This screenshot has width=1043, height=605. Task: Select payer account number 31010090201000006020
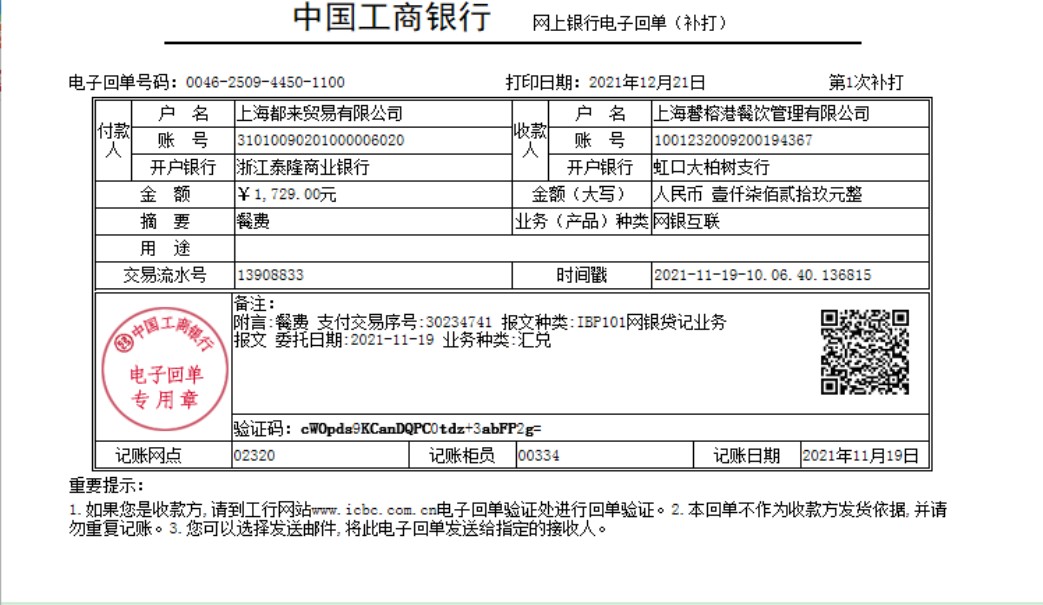point(320,140)
